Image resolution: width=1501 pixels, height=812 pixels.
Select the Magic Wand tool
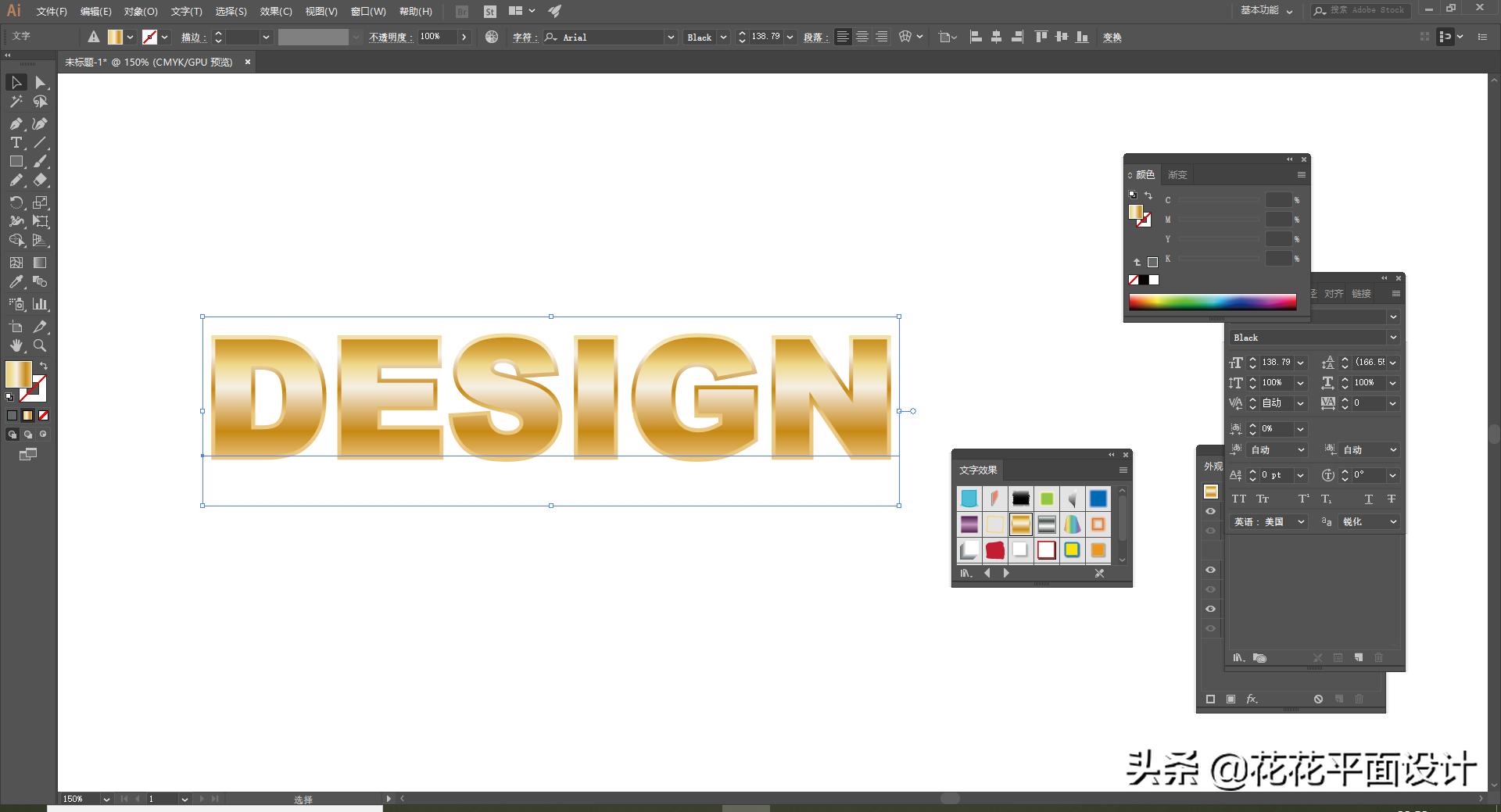16,102
